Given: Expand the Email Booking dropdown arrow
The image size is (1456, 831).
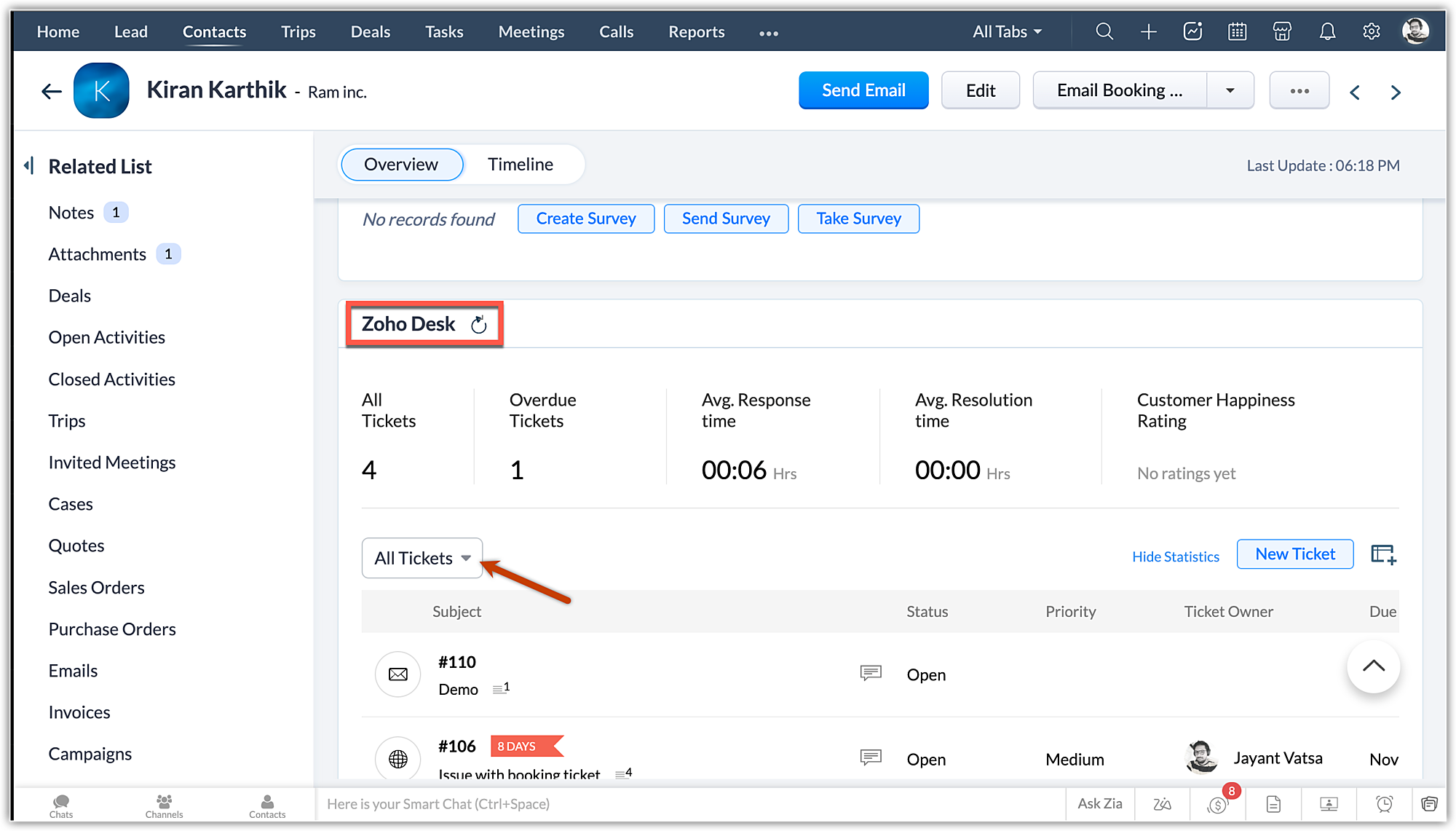Looking at the screenshot, I should pos(1230,91).
